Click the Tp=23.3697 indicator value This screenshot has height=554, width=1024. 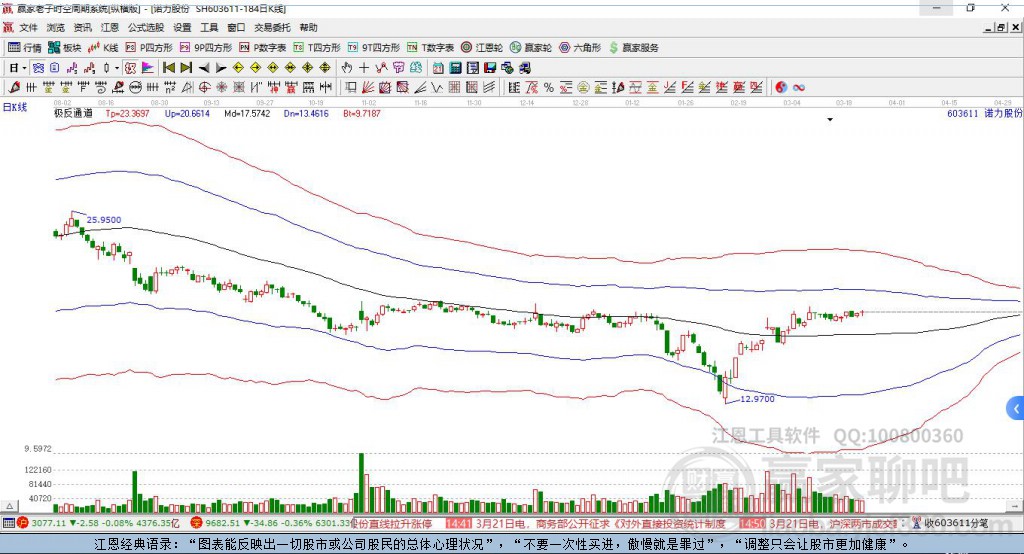pos(128,113)
